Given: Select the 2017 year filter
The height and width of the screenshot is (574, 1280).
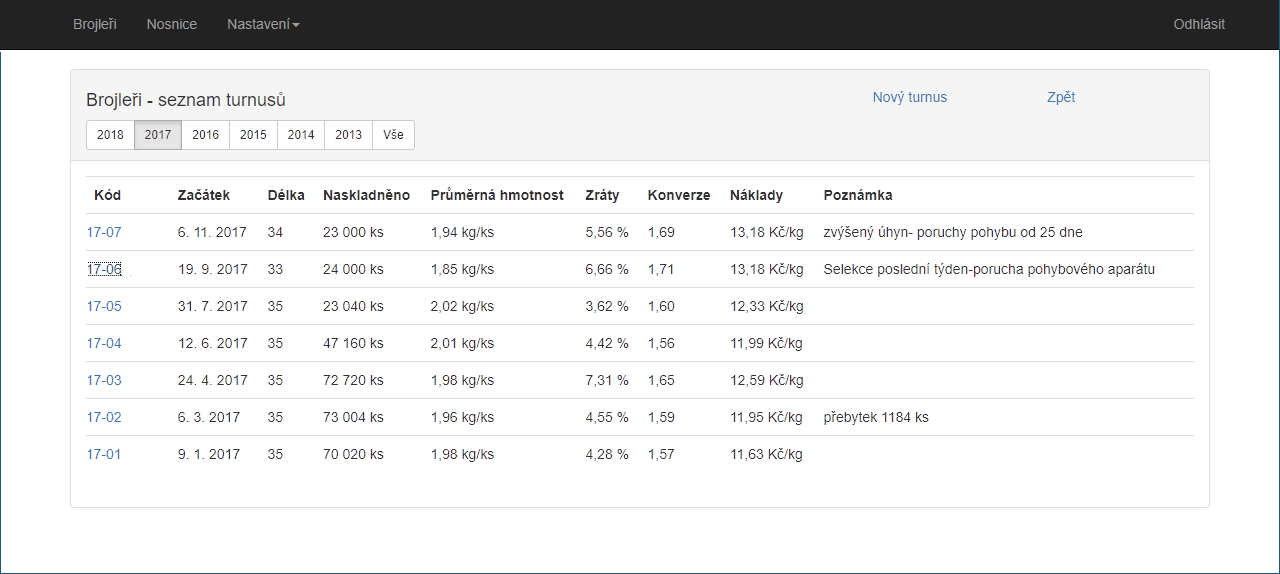Looking at the screenshot, I should [x=158, y=135].
